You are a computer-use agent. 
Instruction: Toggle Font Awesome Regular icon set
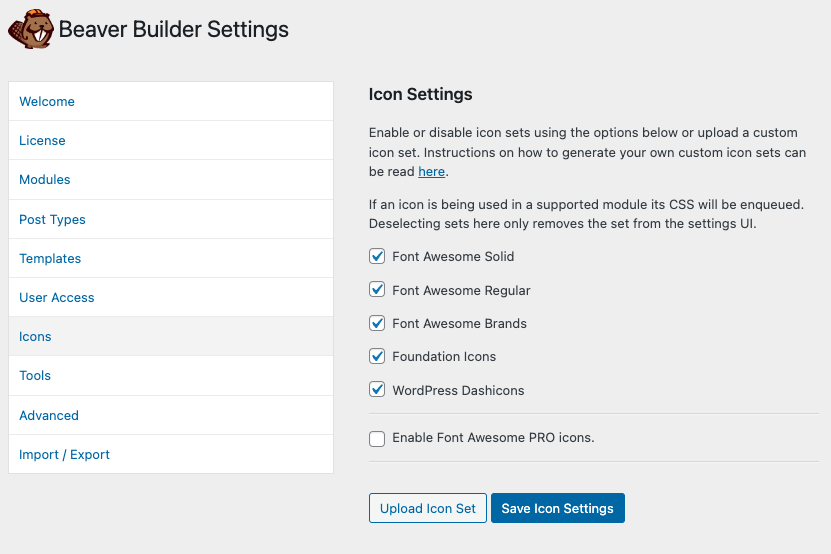377,290
